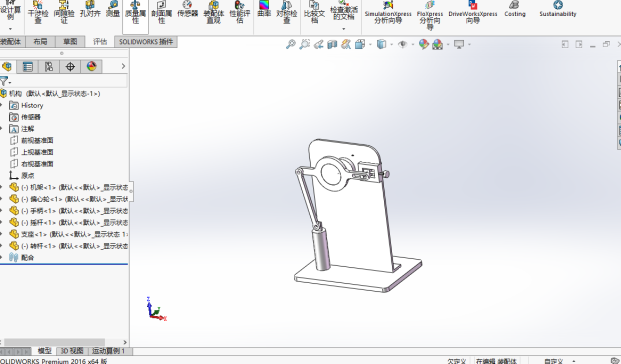Click the 孔对齐 hole alignment tool
This screenshot has width=621, height=364.
(x=90, y=10)
